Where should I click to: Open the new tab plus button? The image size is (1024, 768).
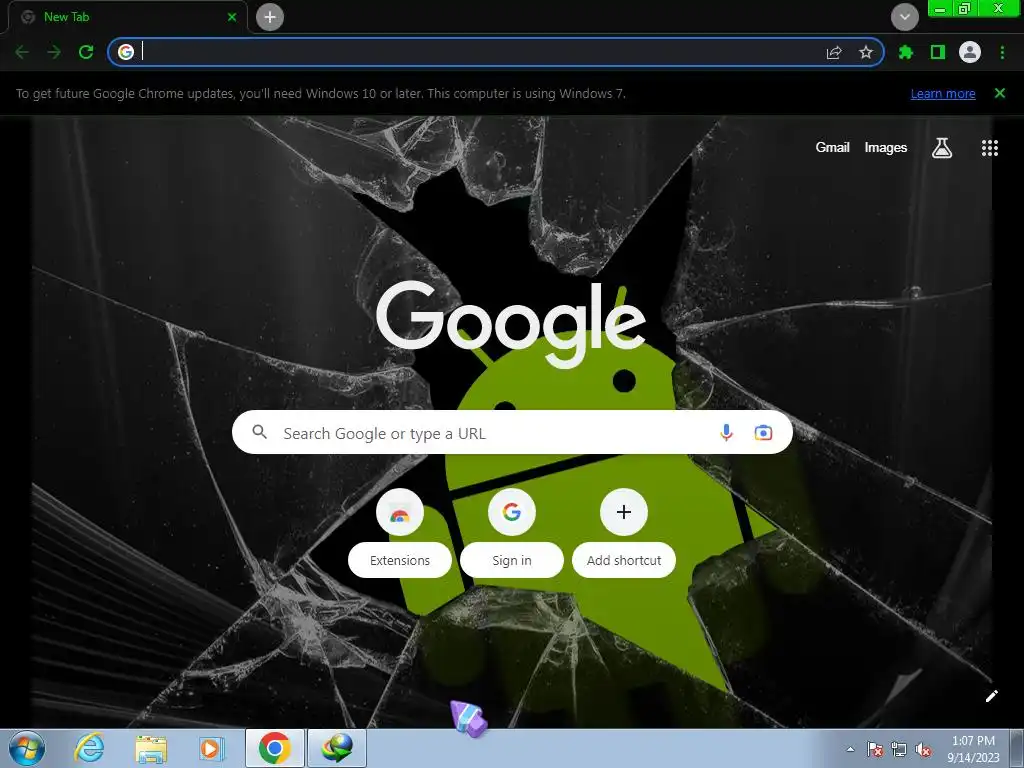pyautogui.click(x=270, y=17)
